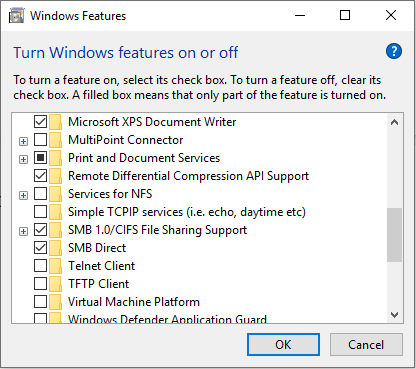416x369 pixels.
Task: Click the scrollbar up arrow
Action: 394,122
